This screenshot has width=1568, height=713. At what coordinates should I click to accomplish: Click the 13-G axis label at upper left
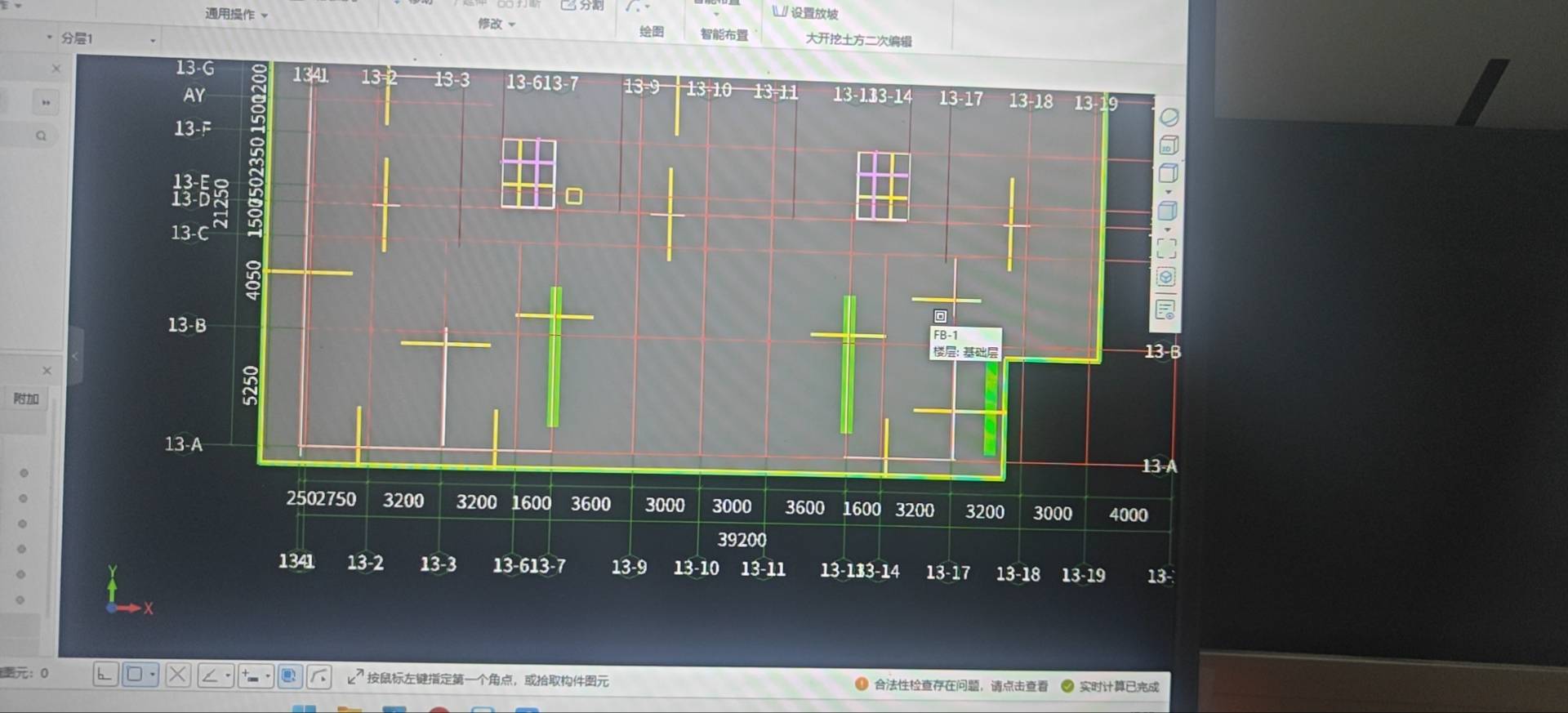pyautogui.click(x=195, y=68)
